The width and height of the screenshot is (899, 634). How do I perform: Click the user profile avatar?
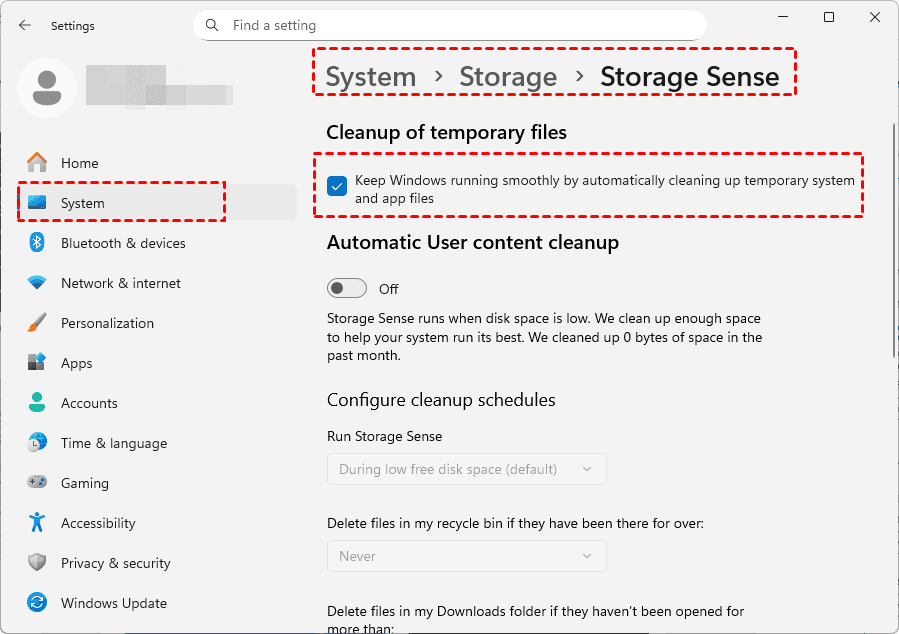(x=46, y=87)
